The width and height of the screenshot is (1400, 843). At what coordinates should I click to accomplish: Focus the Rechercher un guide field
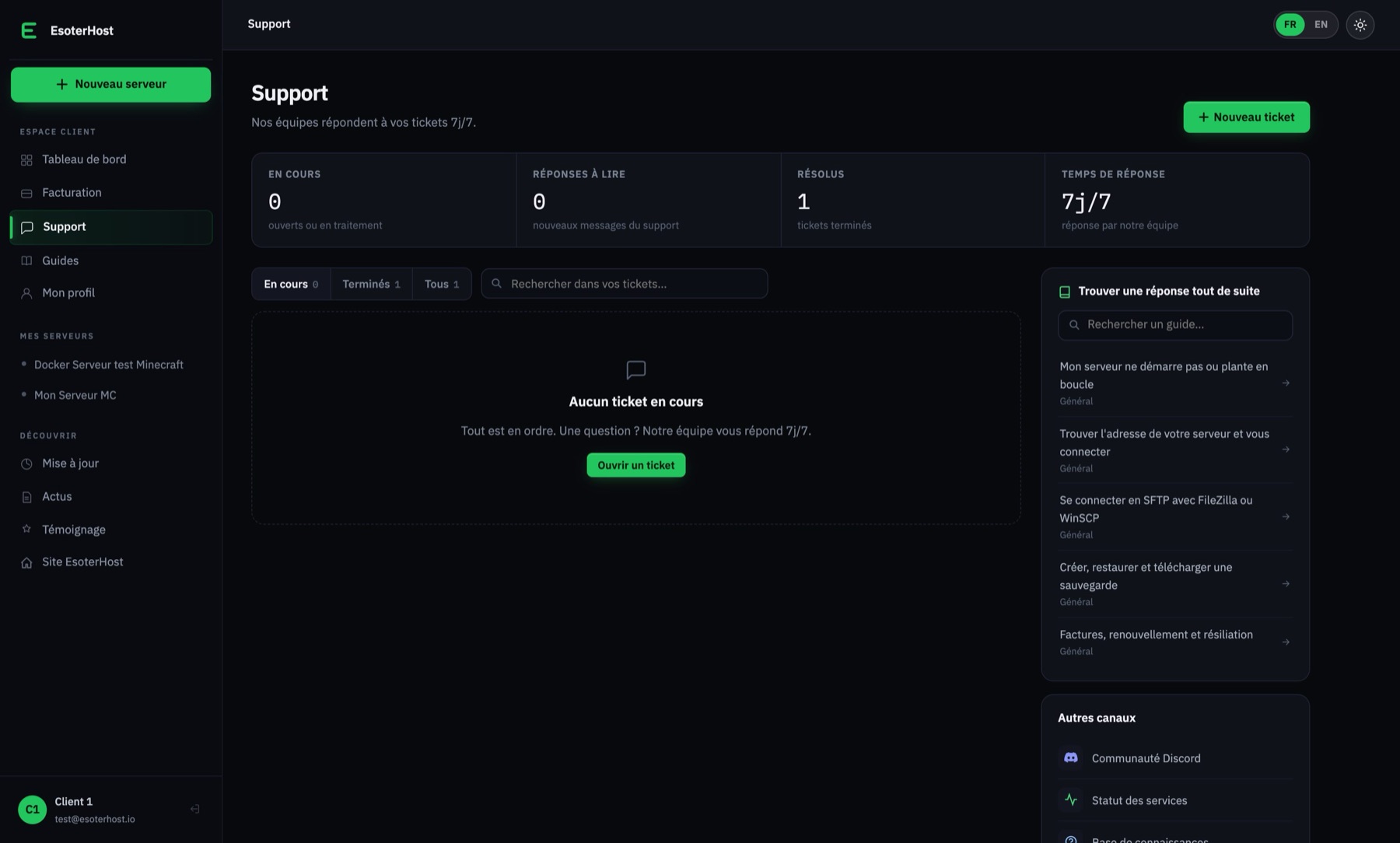[1174, 325]
